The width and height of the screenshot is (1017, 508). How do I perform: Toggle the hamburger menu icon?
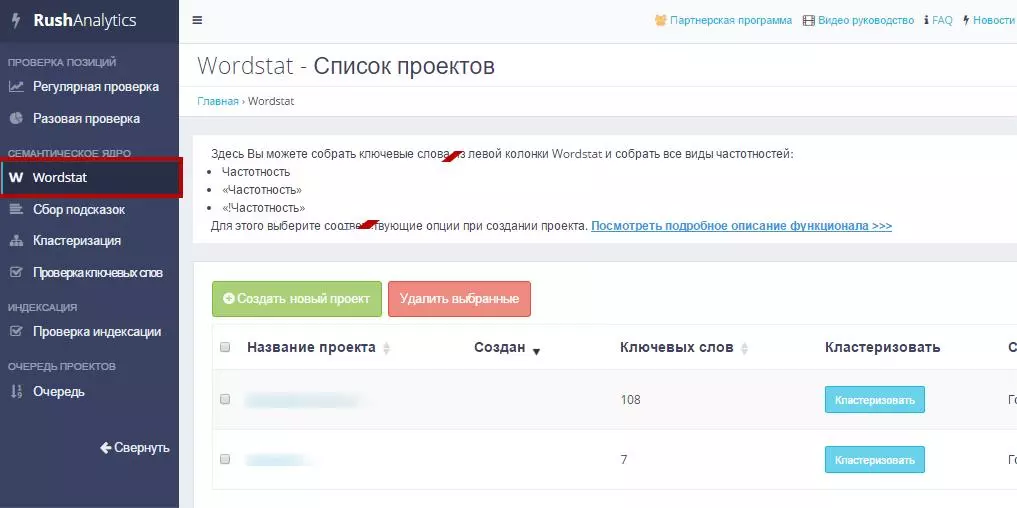click(197, 20)
